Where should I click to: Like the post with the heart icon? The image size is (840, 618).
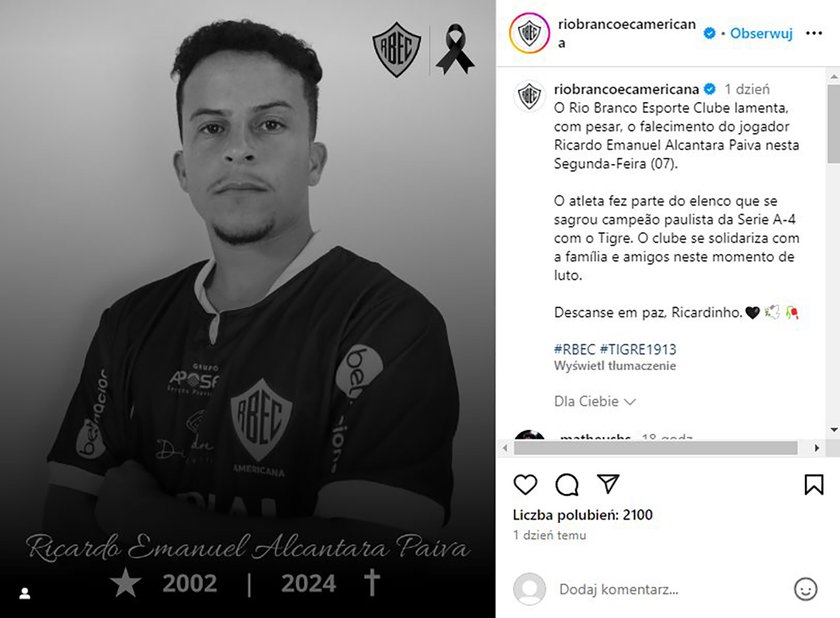click(525, 485)
